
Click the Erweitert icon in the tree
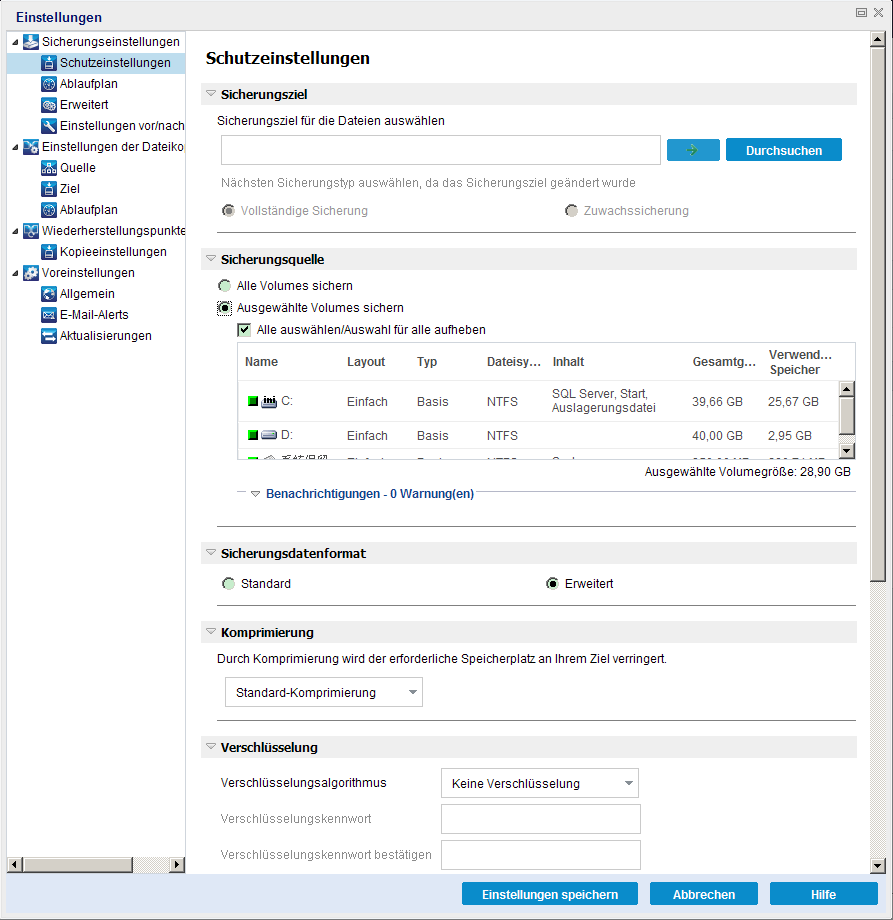click(49, 105)
